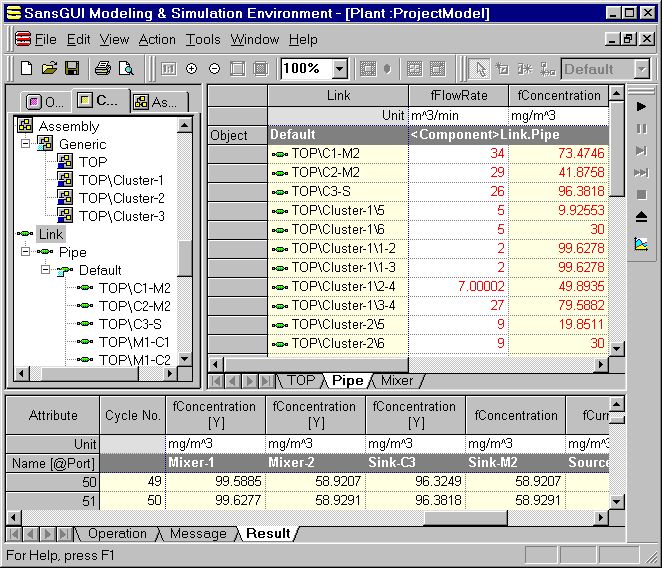Viewport: 662px width, 568px height.
Task: Click the Print icon in toolbar
Action: click(x=102, y=69)
